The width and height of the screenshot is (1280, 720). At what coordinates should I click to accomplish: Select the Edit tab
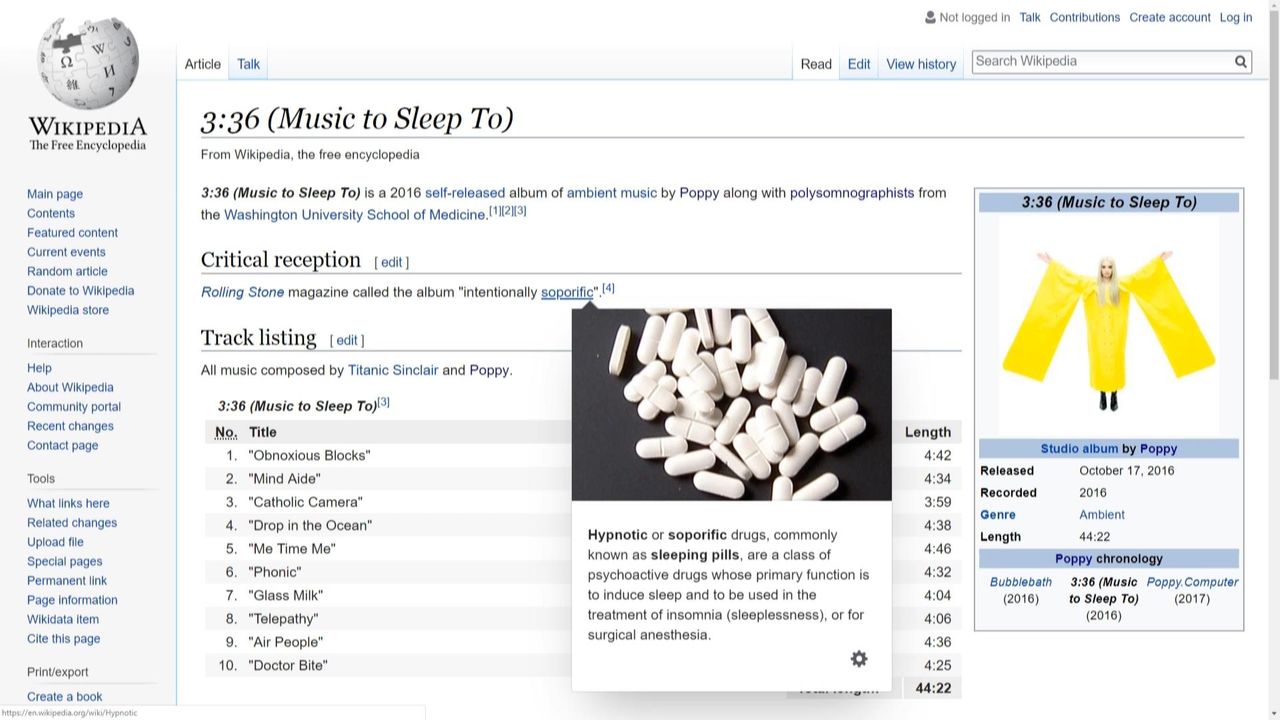tap(858, 64)
